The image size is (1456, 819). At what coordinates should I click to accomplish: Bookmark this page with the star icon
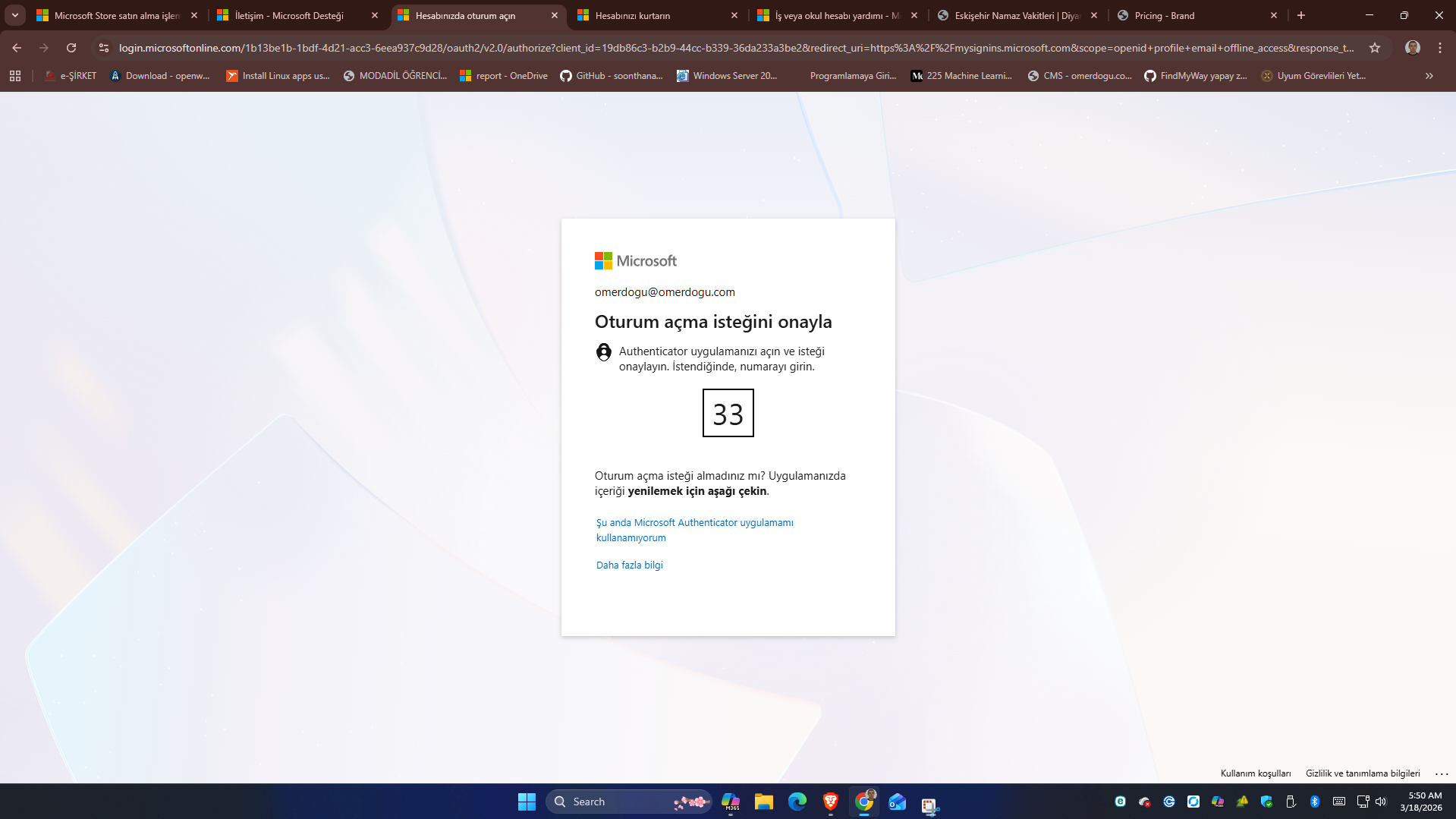tap(1375, 48)
